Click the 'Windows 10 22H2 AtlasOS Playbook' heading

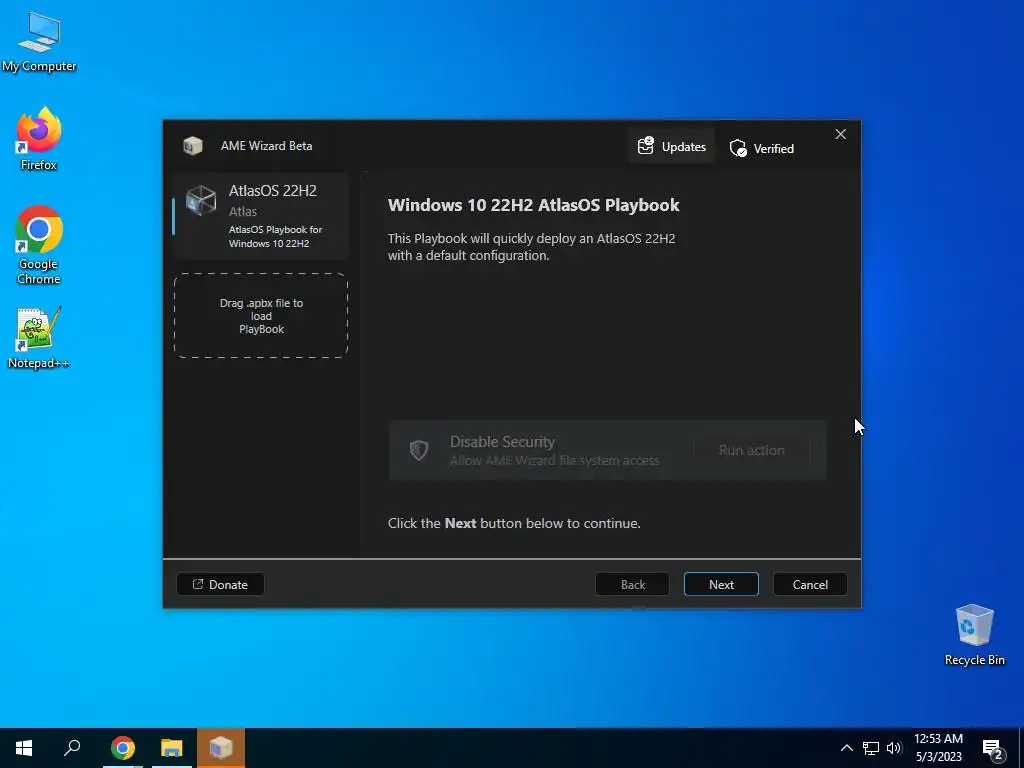pos(534,205)
